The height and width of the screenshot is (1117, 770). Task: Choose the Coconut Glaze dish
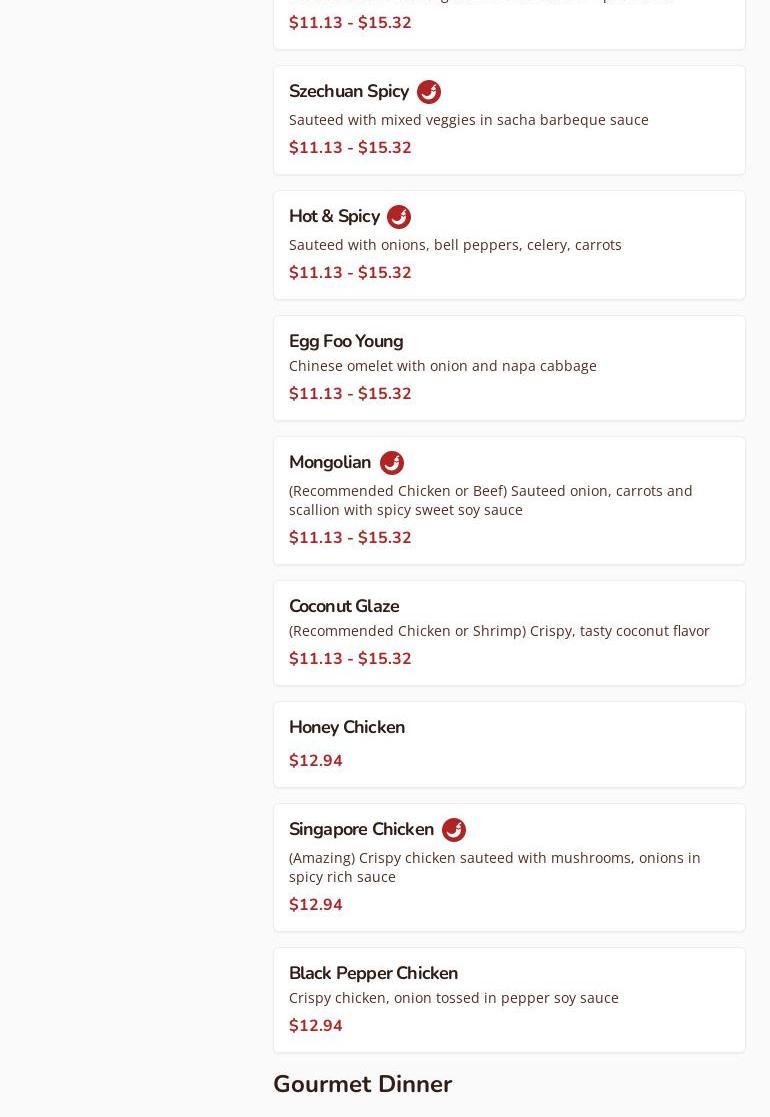point(344,606)
